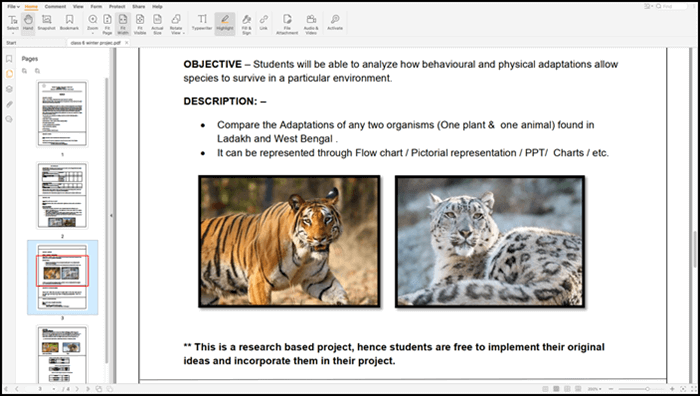The image size is (700, 396).
Task: Toggle the Highlight tool
Action: pyautogui.click(x=225, y=23)
